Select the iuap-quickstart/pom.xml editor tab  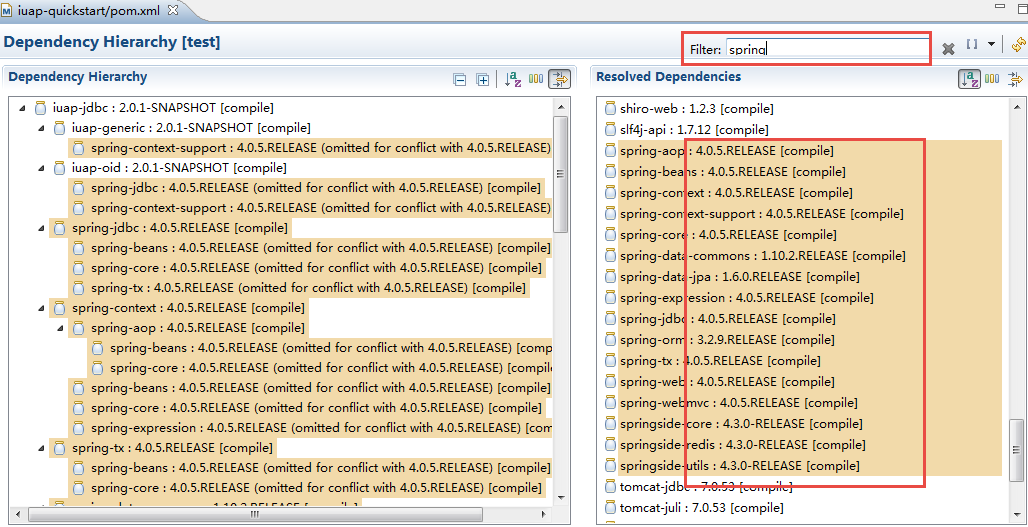click(90, 10)
